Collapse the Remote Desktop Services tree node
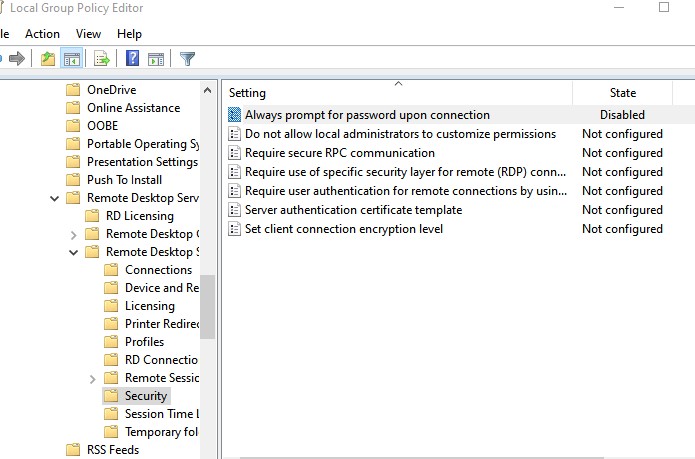This screenshot has height=459, width=695. (x=54, y=198)
